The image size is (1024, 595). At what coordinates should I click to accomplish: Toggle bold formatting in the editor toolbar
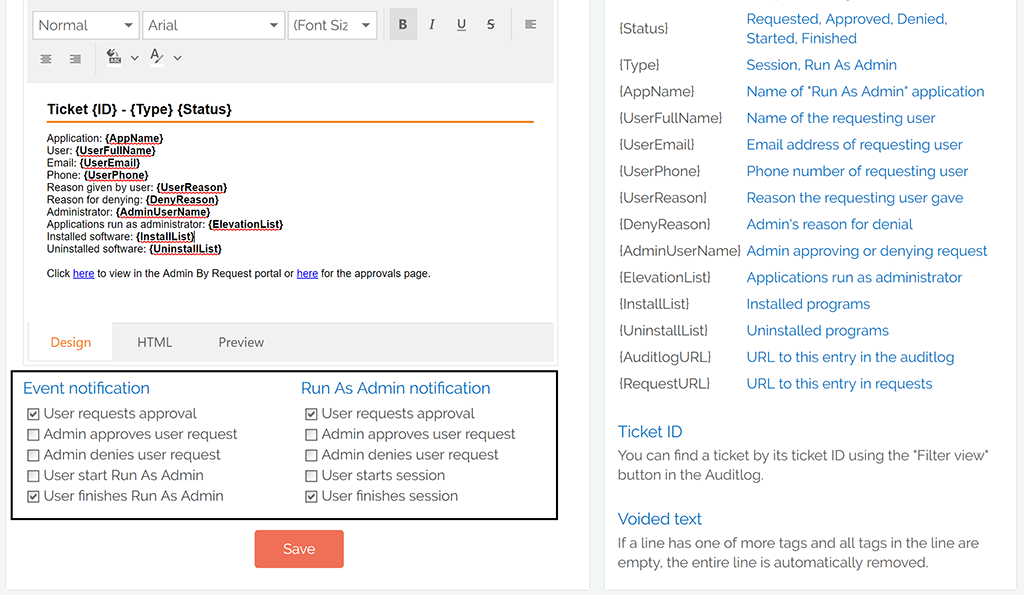click(403, 25)
